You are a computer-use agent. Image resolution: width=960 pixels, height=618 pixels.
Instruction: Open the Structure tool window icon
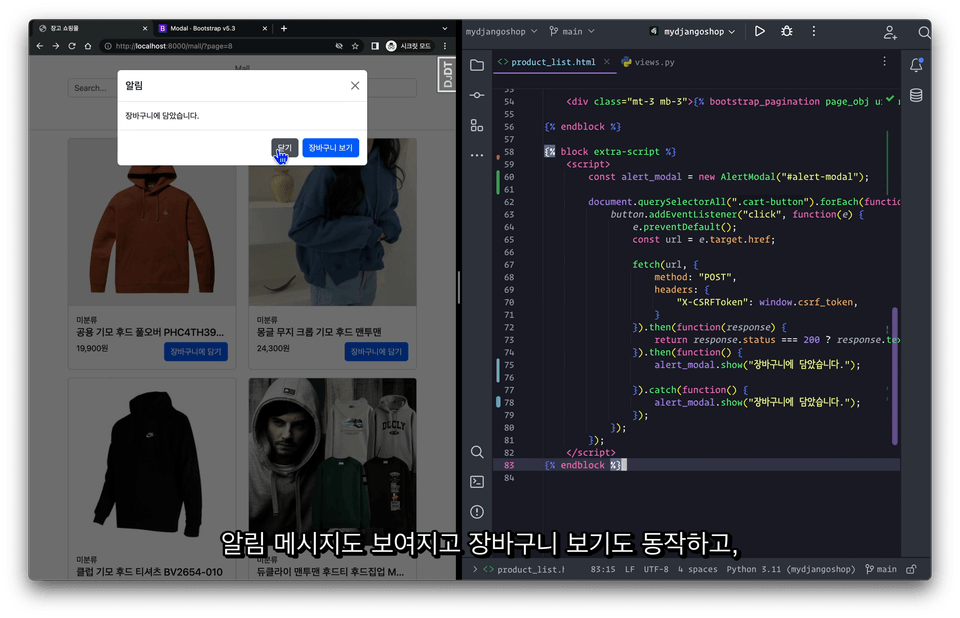click(x=477, y=126)
